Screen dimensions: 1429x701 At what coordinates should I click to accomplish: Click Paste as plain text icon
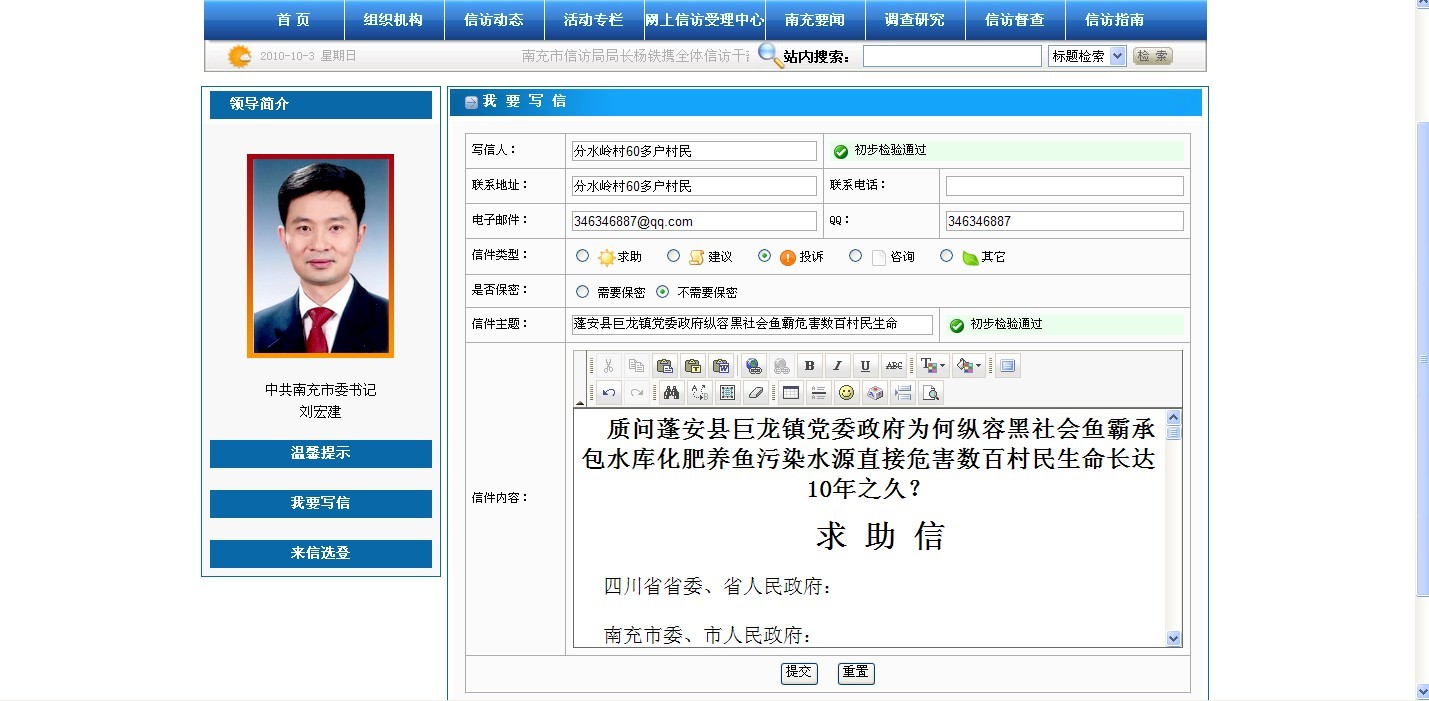pyautogui.click(x=692, y=366)
